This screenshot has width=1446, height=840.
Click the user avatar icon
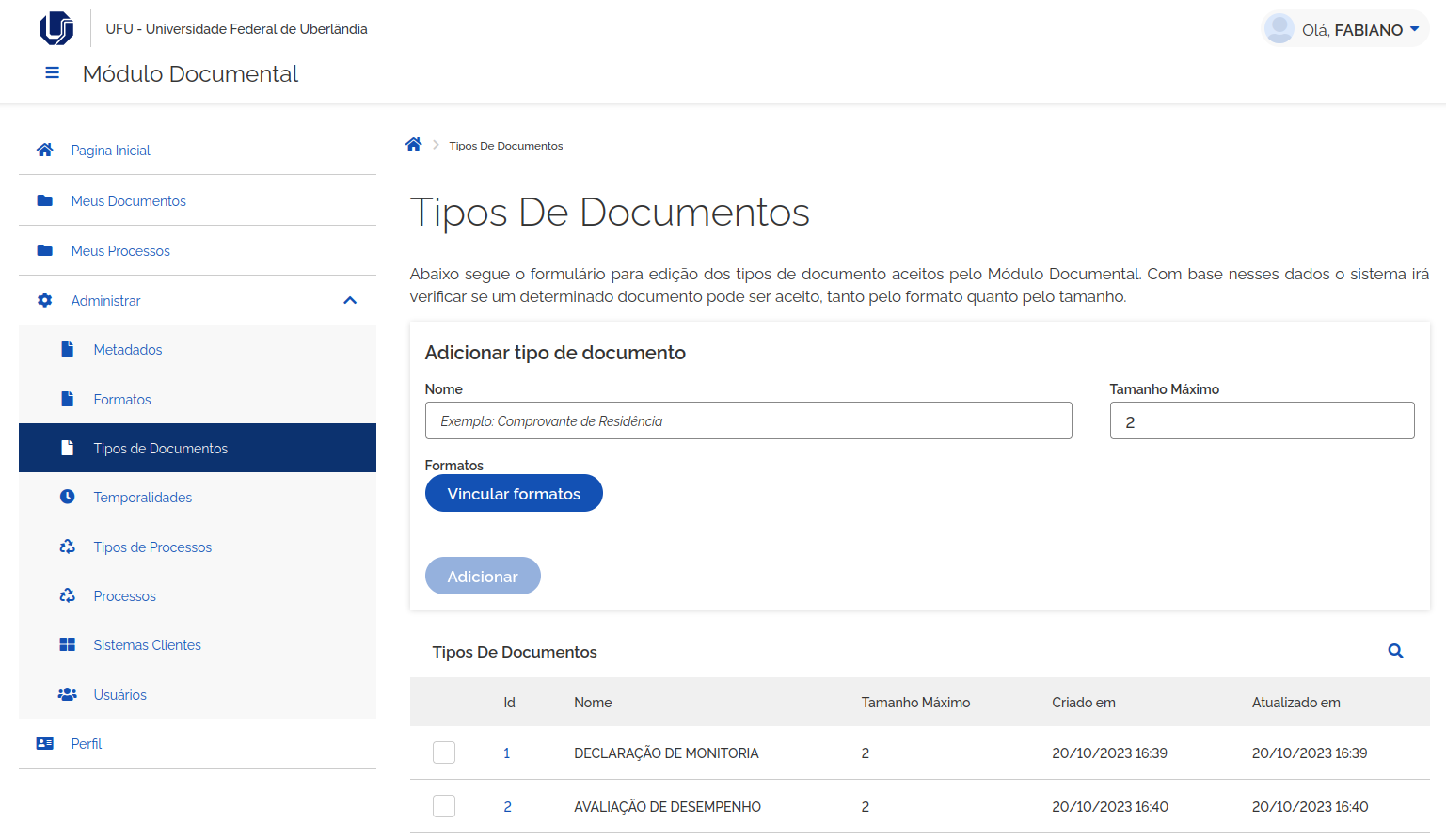click(1279, 28)
